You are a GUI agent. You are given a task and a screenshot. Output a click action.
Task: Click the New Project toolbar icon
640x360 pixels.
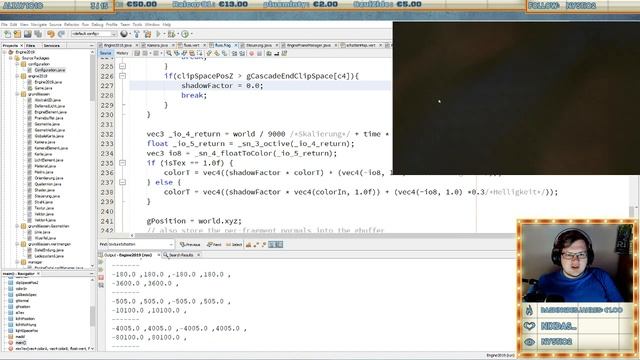point(18,34)
